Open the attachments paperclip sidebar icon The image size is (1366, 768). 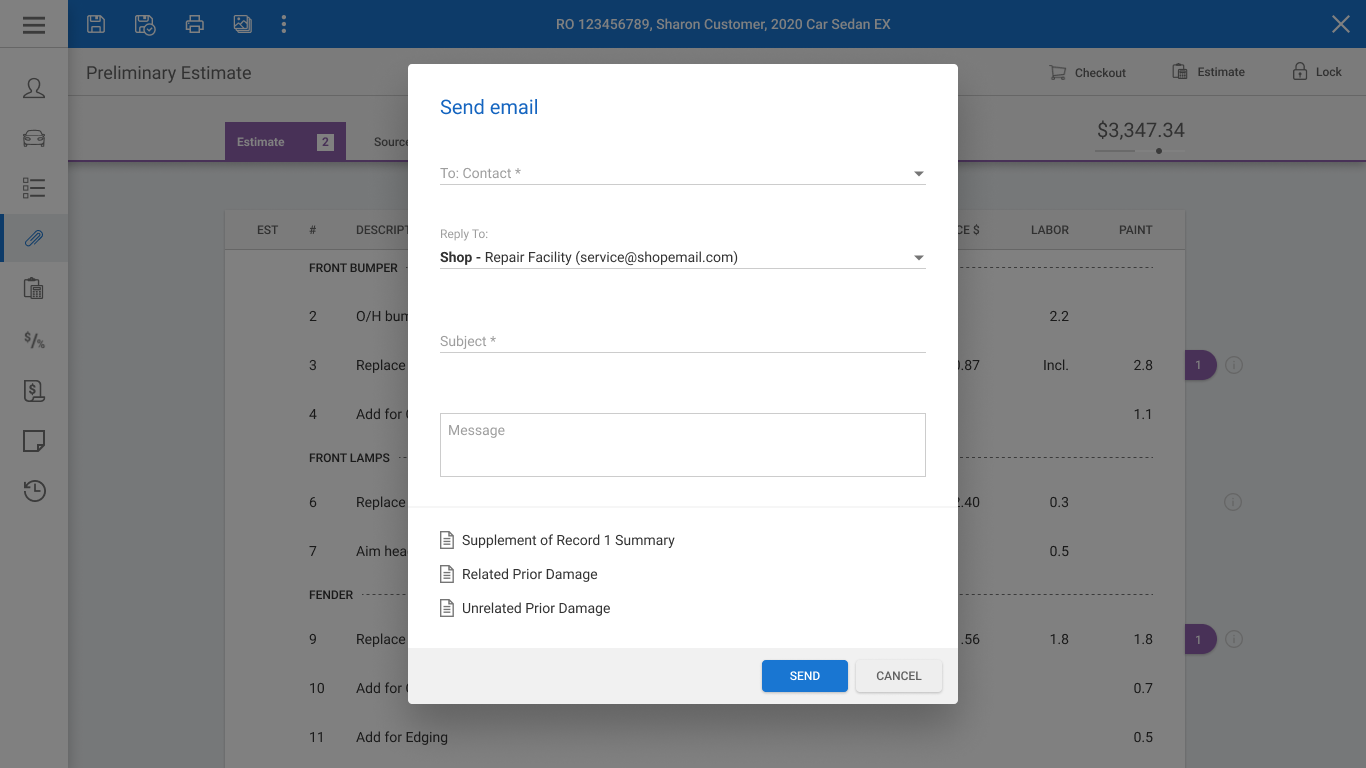point(34,238)
